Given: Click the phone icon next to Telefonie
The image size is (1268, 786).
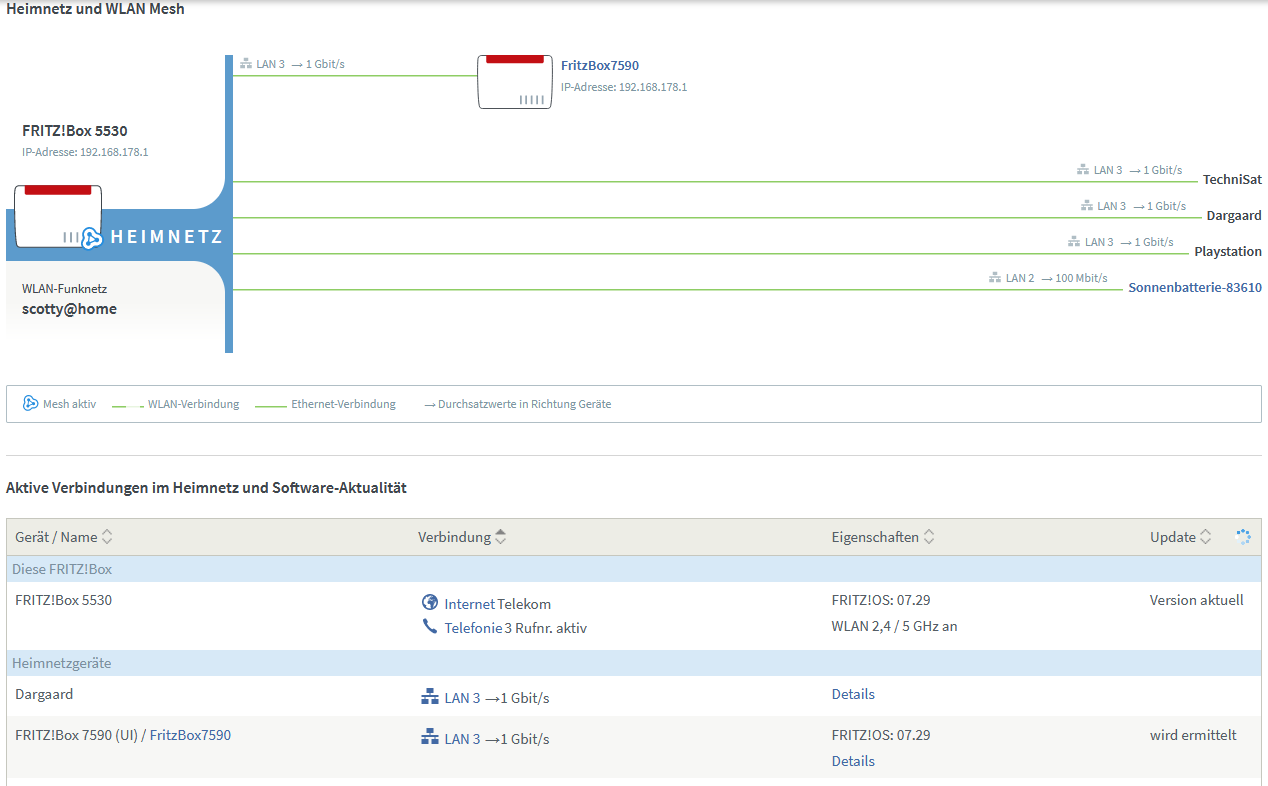Looking at the screenshot, I should pyautogui.click(x=430, y=627).
